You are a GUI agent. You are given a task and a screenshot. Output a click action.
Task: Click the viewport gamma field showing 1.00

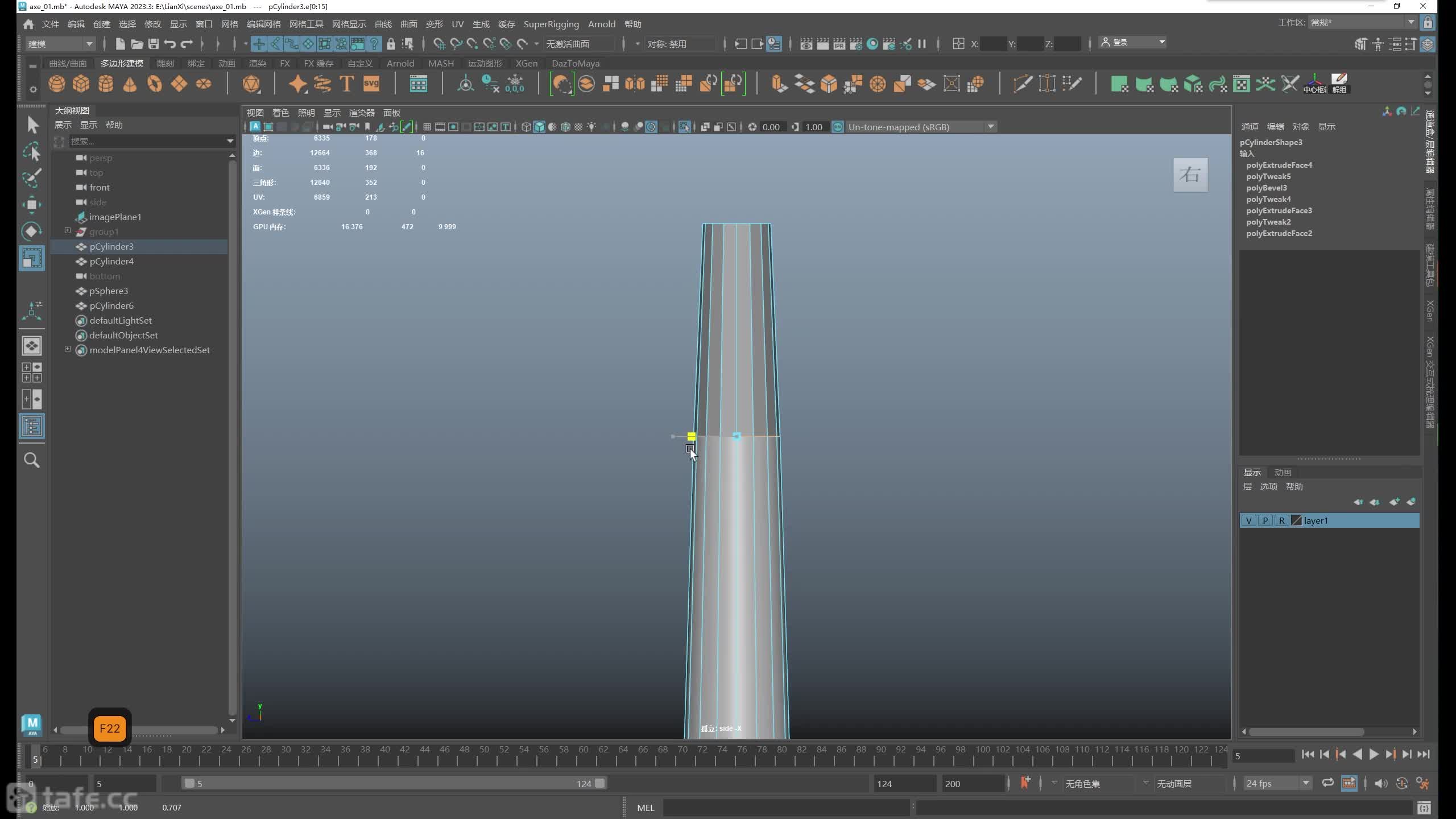[x=814, y=127]
